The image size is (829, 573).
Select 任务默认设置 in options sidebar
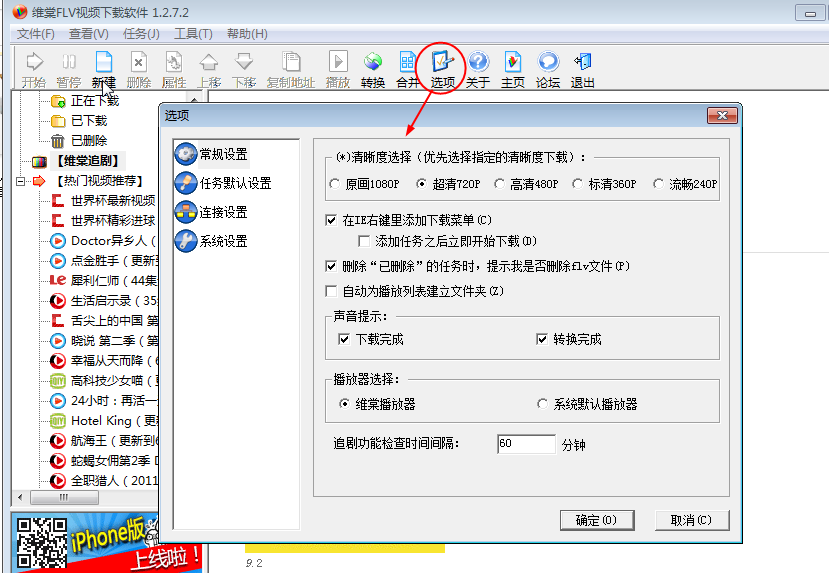pyautogui.click(x=223, y=183)
